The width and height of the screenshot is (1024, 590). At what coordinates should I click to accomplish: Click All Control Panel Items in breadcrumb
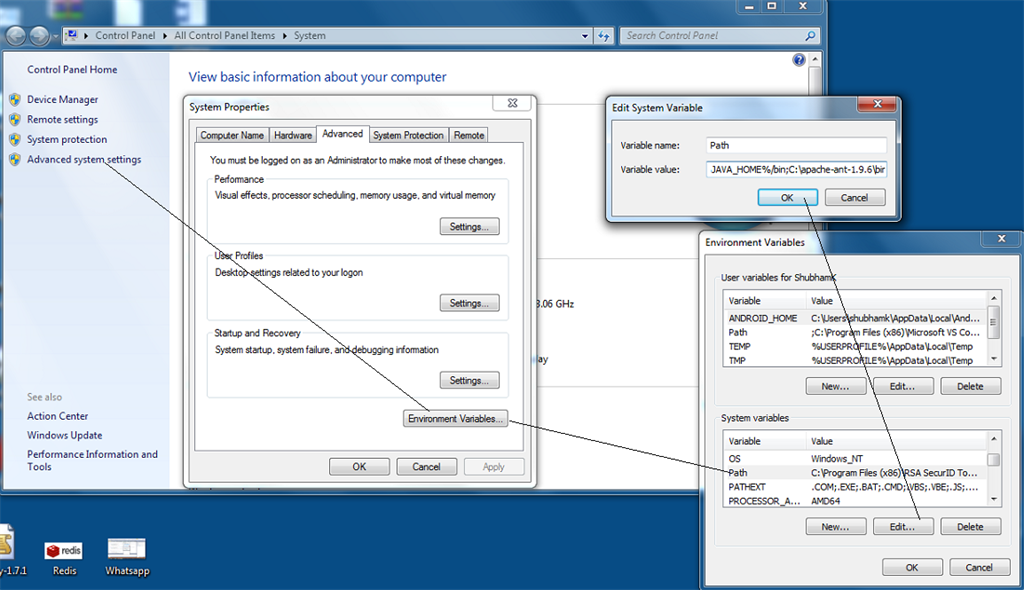tap(225, 35)
